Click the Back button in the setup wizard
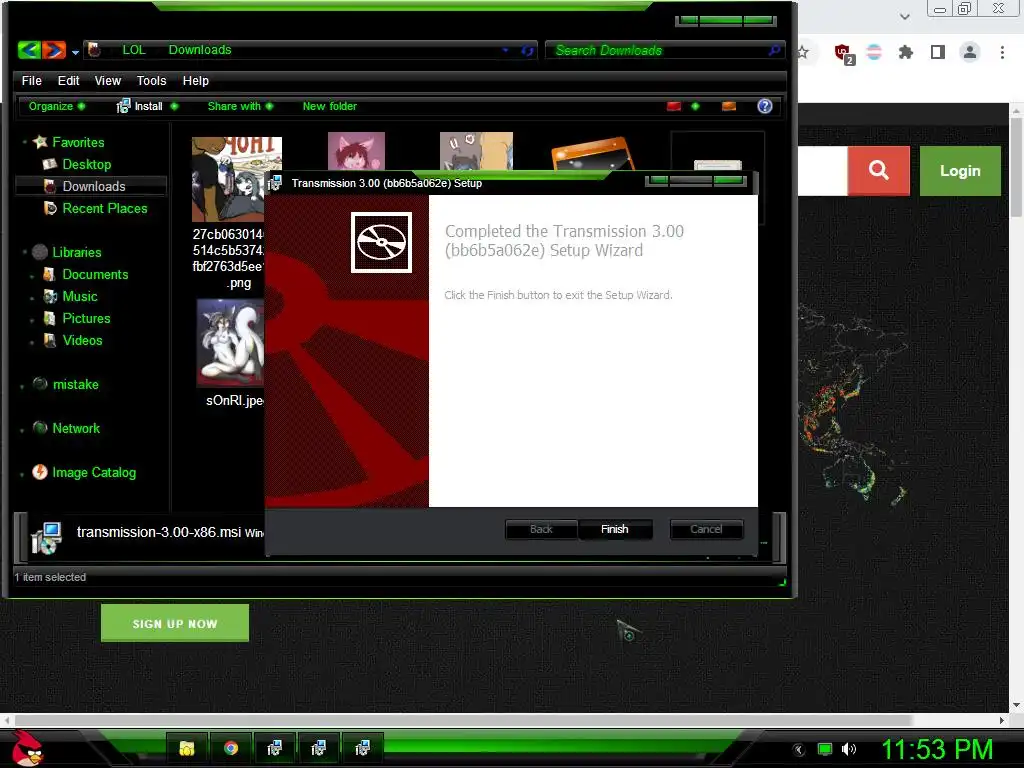The height and width of the screenshot is (768, 1024). pyautogui.click(x=541, y=529)
